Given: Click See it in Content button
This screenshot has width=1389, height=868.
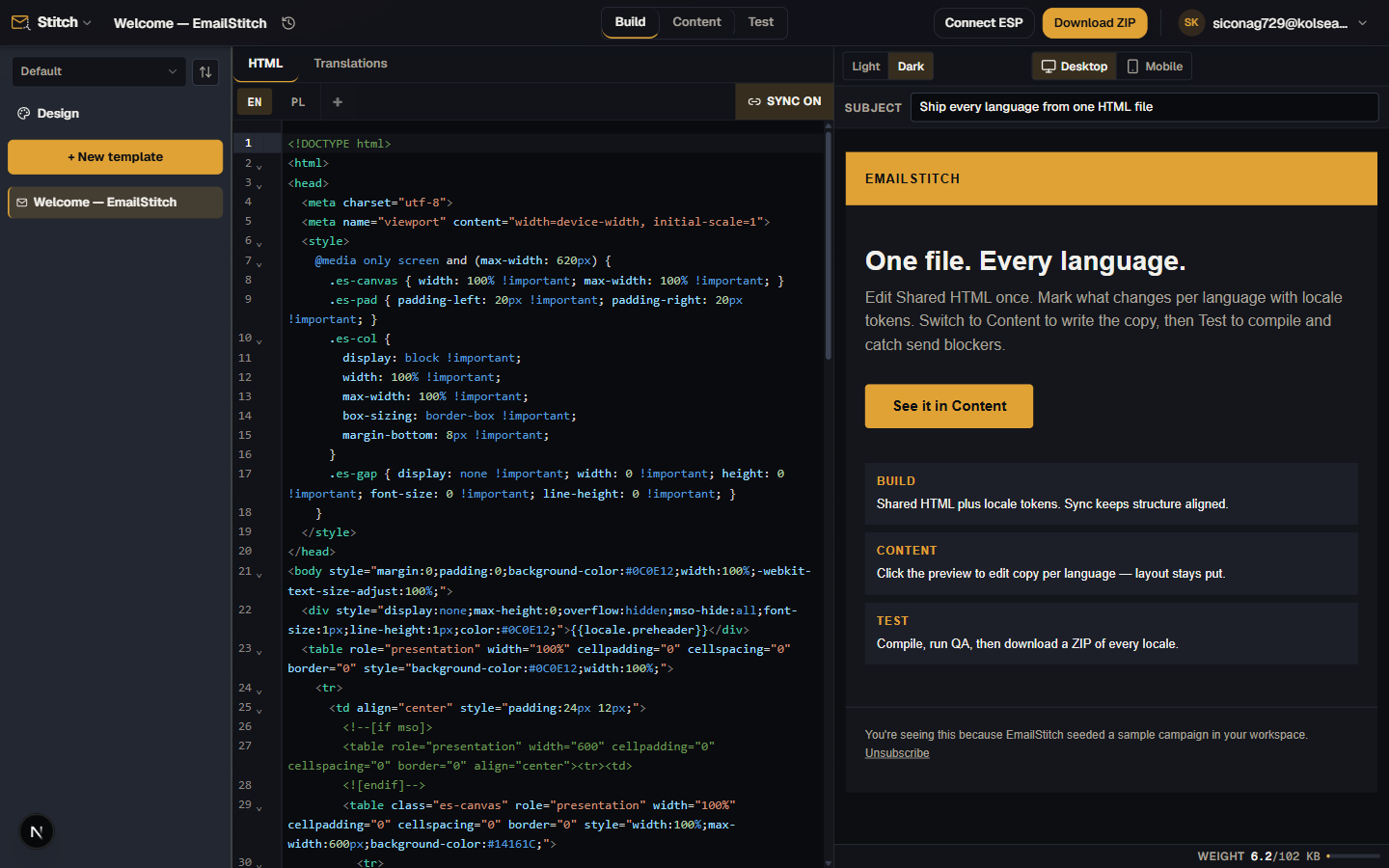Looking at the screenshot, I should pyautogui.click(x=949, y=406).
